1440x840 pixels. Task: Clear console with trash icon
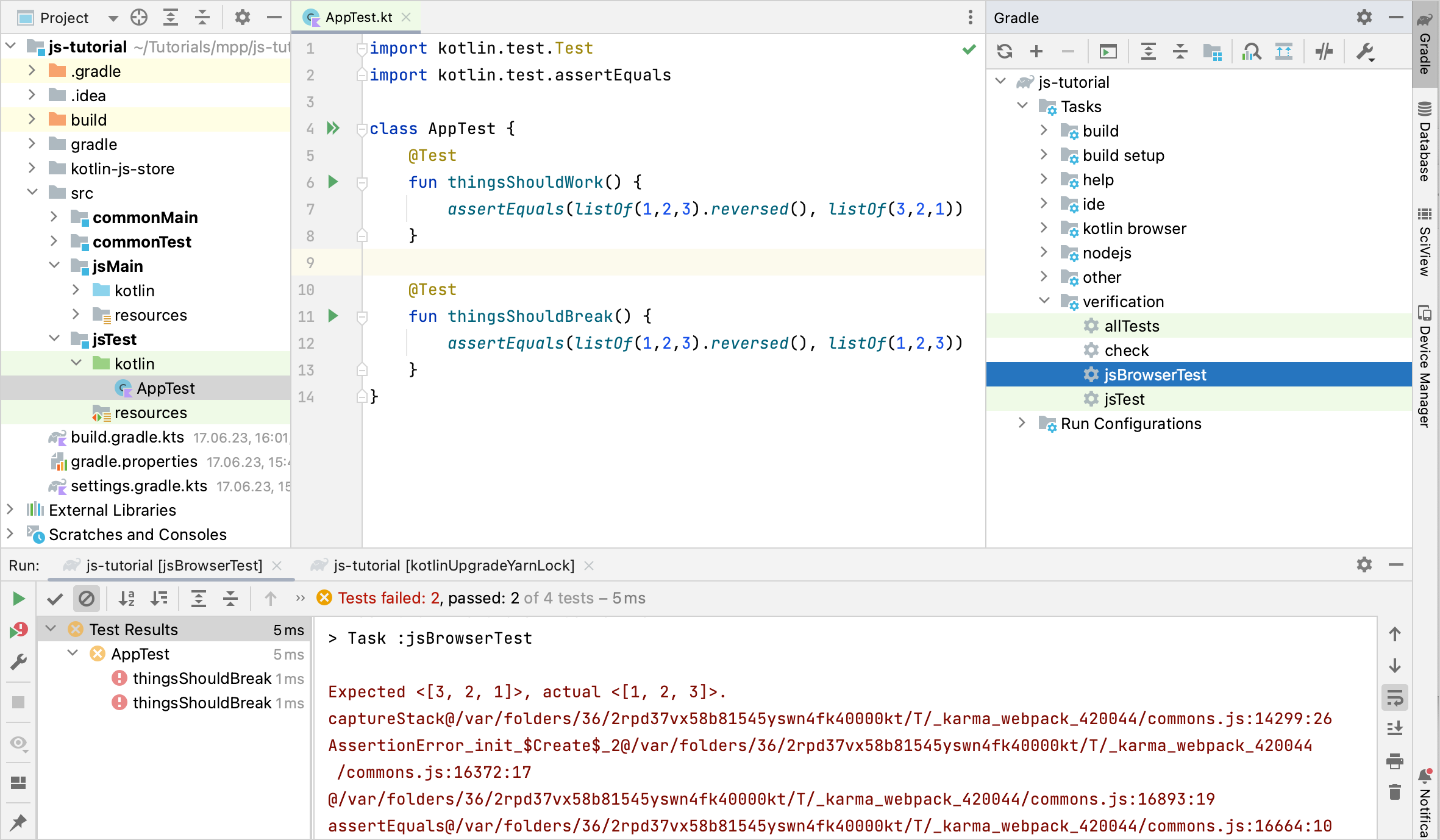coord(1395,792)
